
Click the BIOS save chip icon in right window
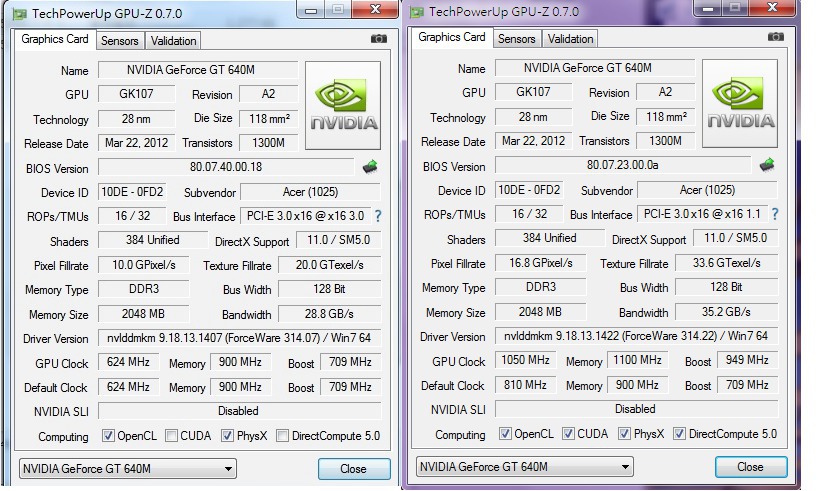(767, 165)
